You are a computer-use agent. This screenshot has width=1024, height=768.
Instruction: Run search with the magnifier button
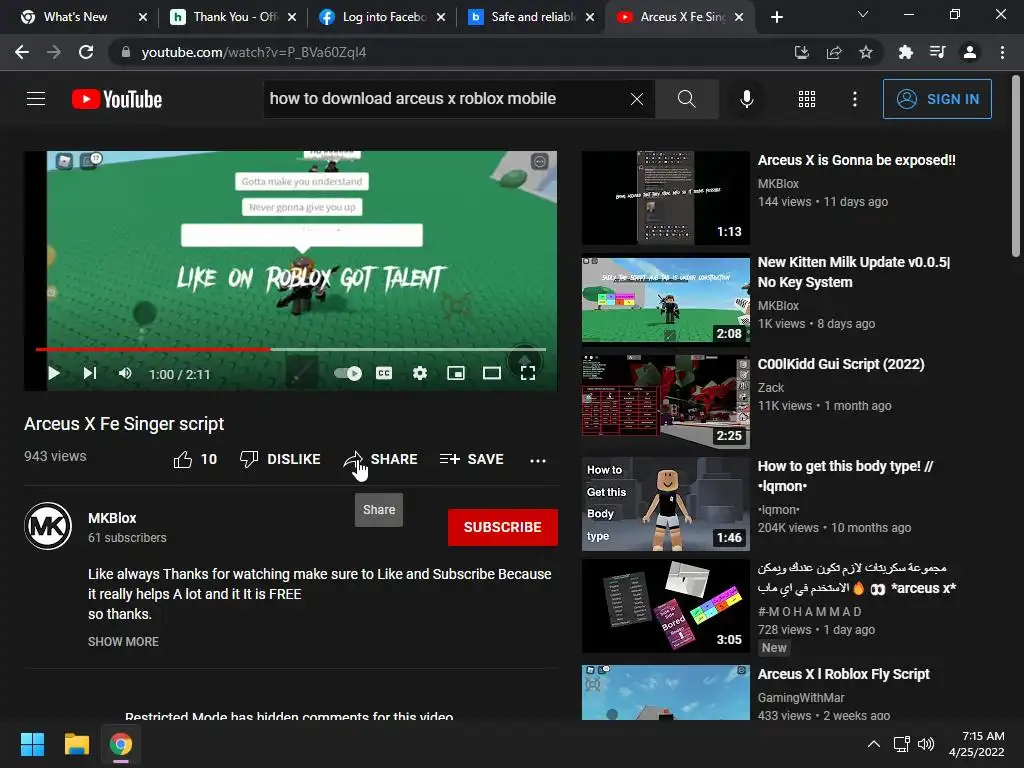pos(686,99)
